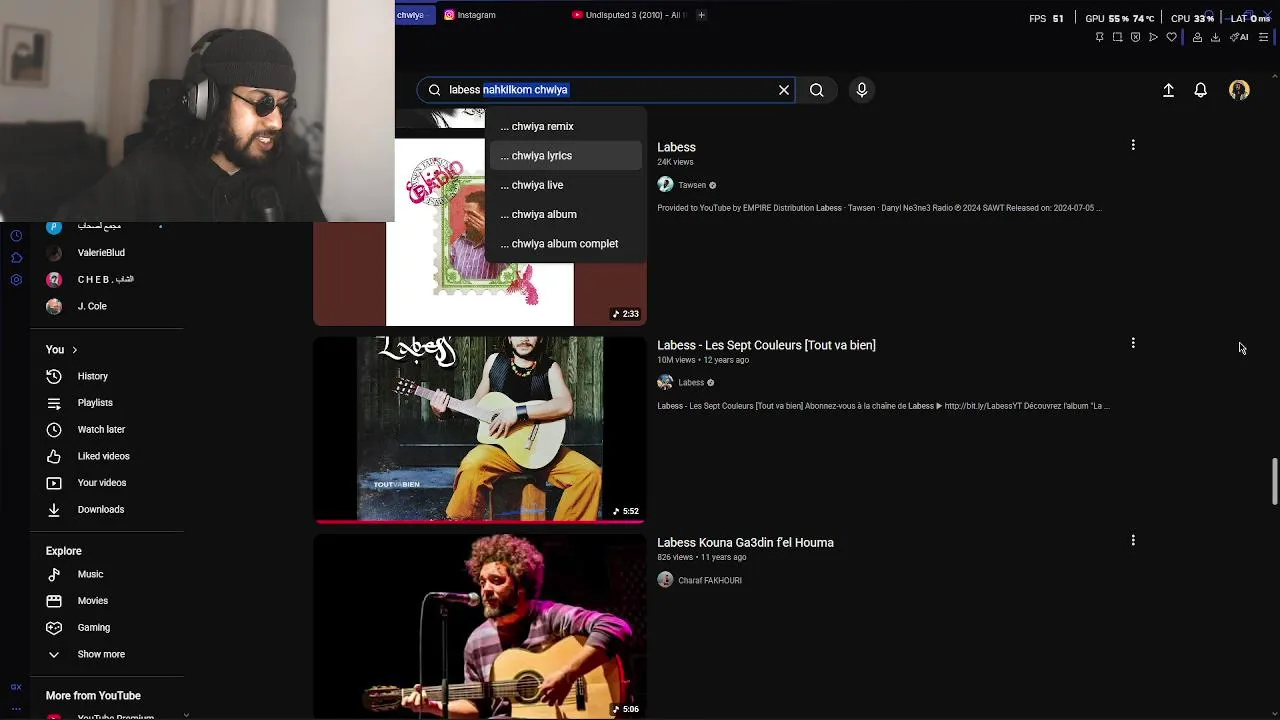Start voice search with the microphone
Screen dimensions: 1280x720
tap(862, 90)
